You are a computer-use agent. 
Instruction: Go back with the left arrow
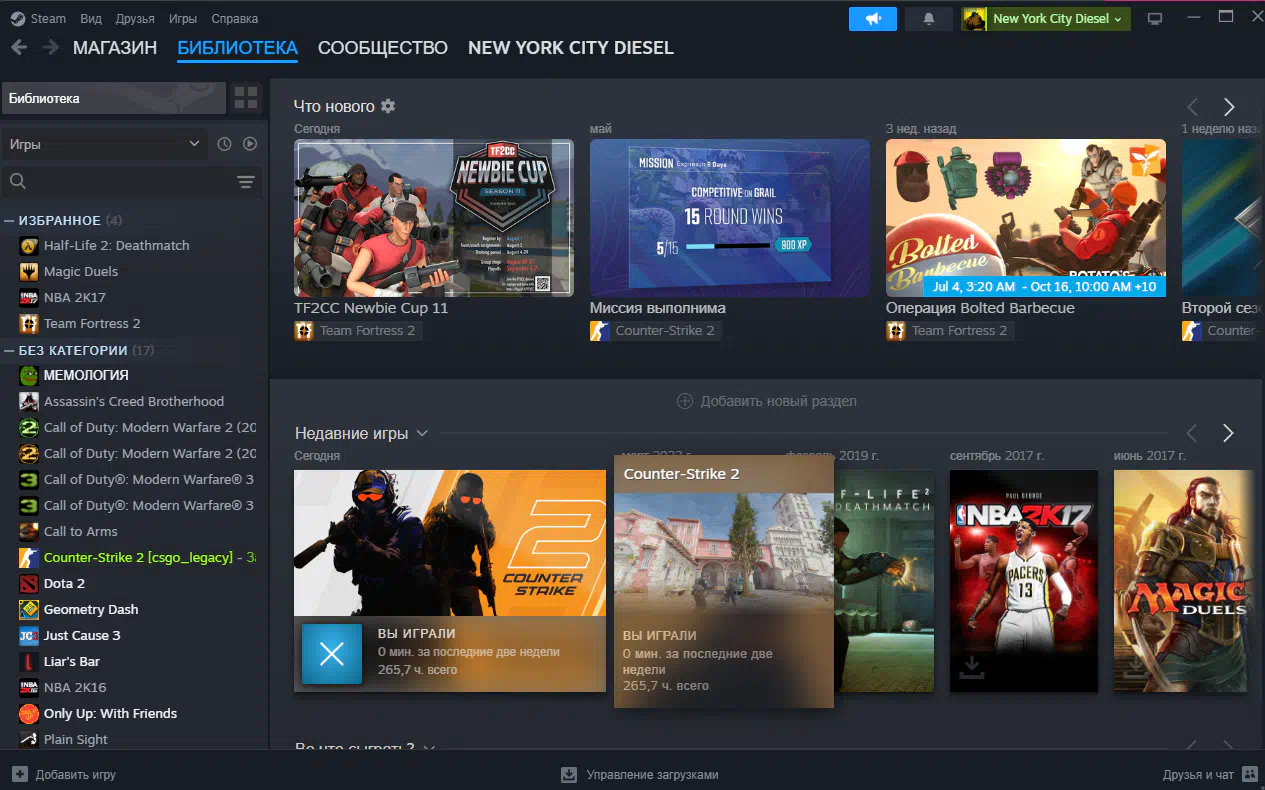click(x=19, y=47)
